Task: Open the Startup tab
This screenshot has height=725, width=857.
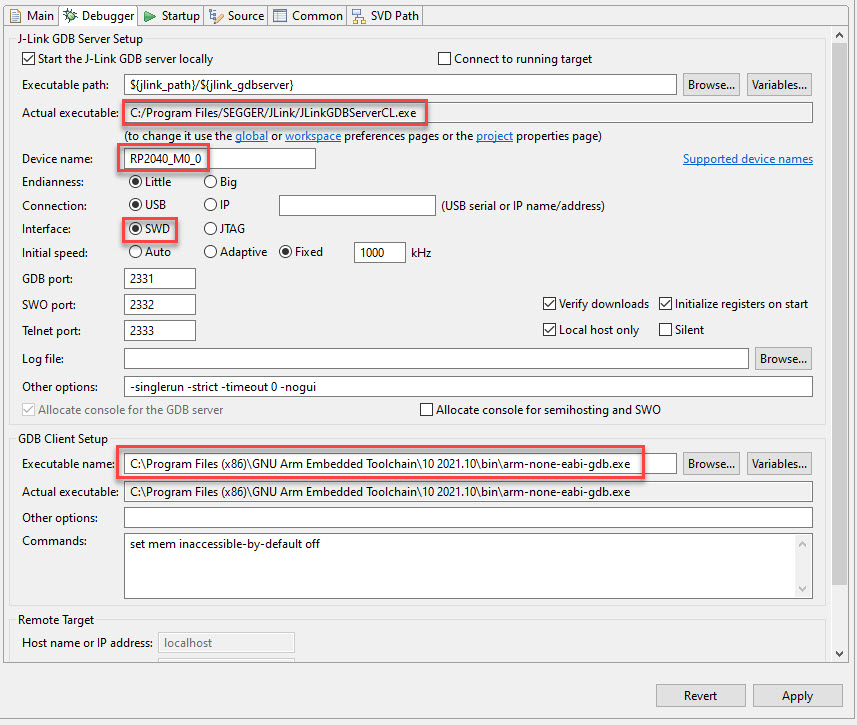Action: tap(172, 16)
